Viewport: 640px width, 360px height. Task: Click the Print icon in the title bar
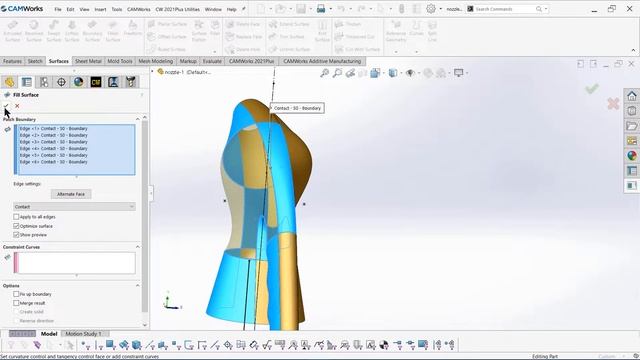(x=321, y=9)
